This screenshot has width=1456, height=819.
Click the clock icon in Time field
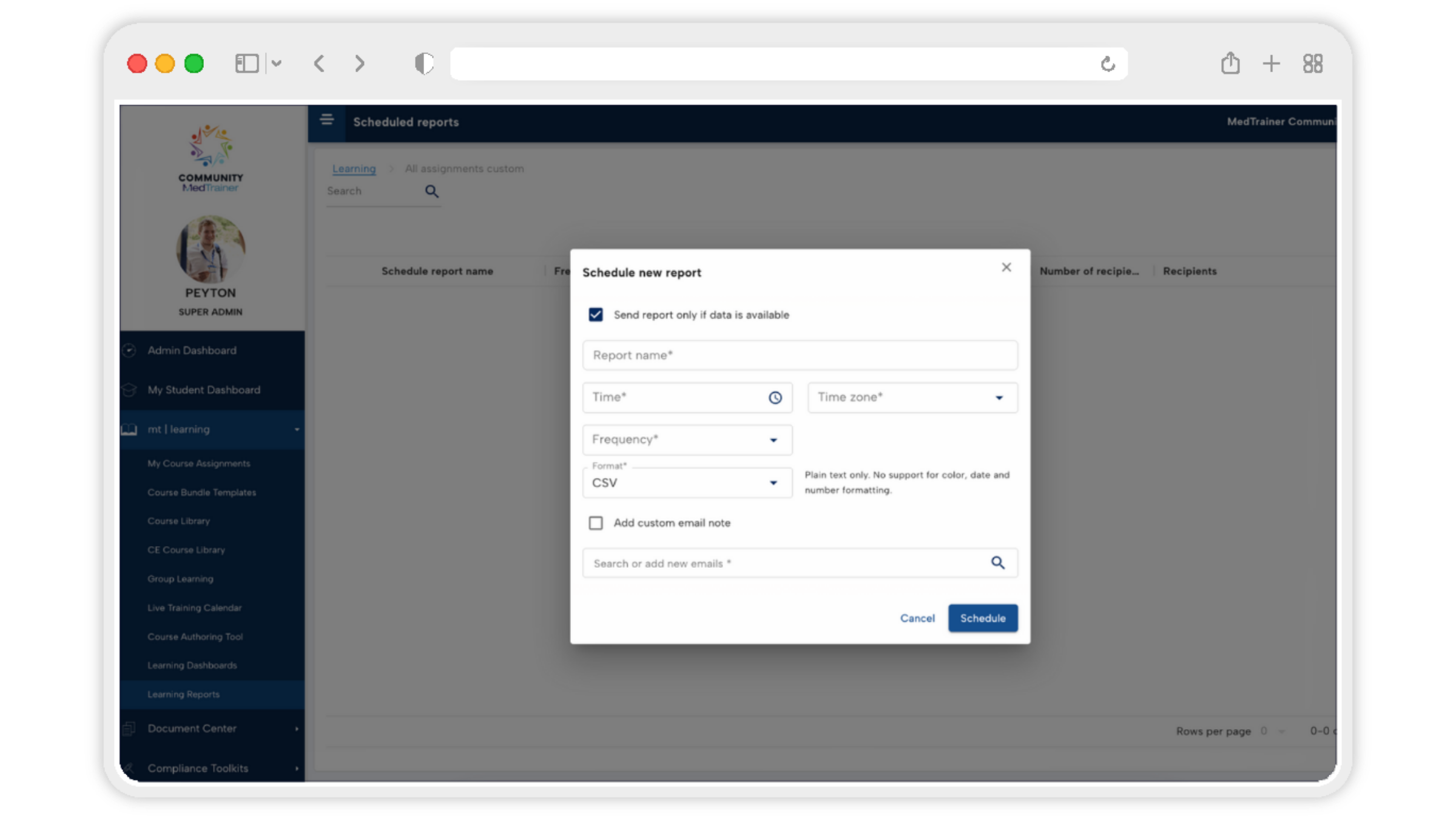[x=775, y=398]
